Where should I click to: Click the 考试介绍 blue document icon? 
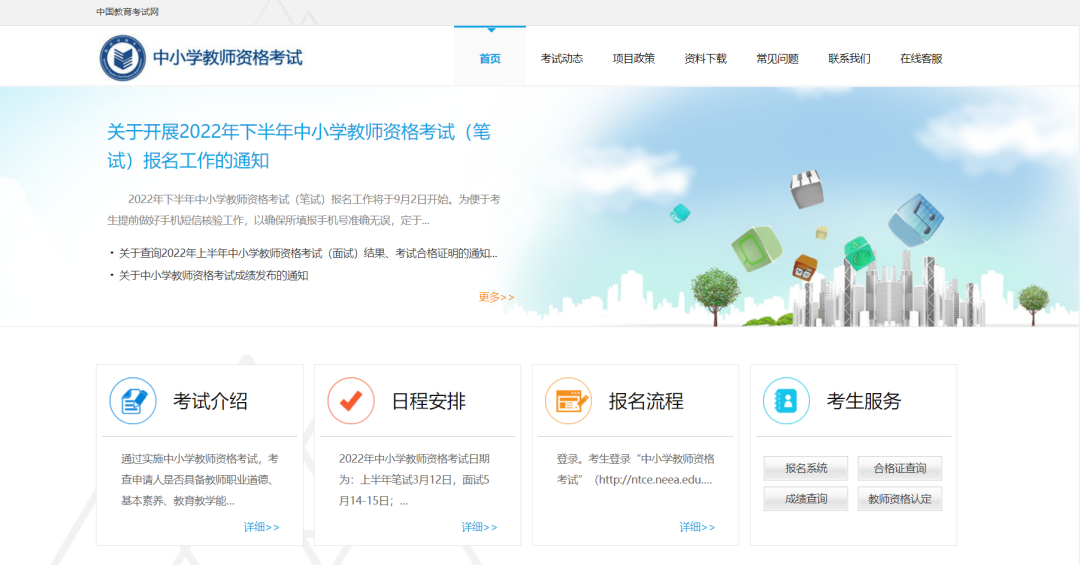tap(133, 401)
